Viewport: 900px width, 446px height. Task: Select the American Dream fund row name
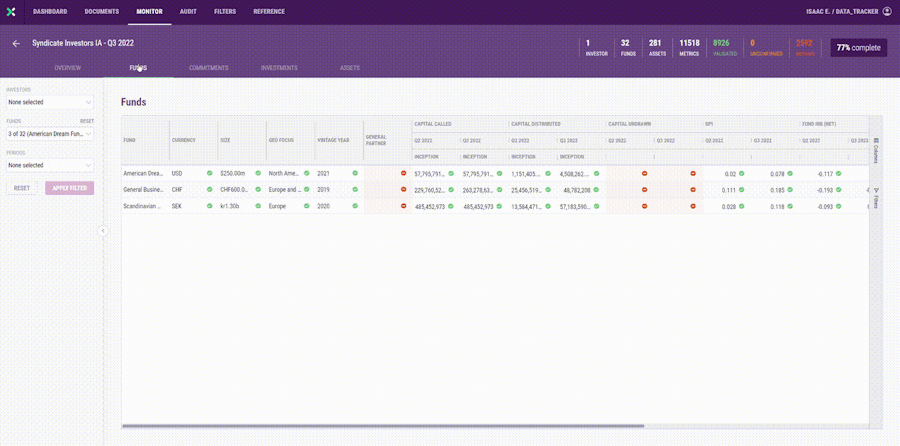click(x=143, y=173)
